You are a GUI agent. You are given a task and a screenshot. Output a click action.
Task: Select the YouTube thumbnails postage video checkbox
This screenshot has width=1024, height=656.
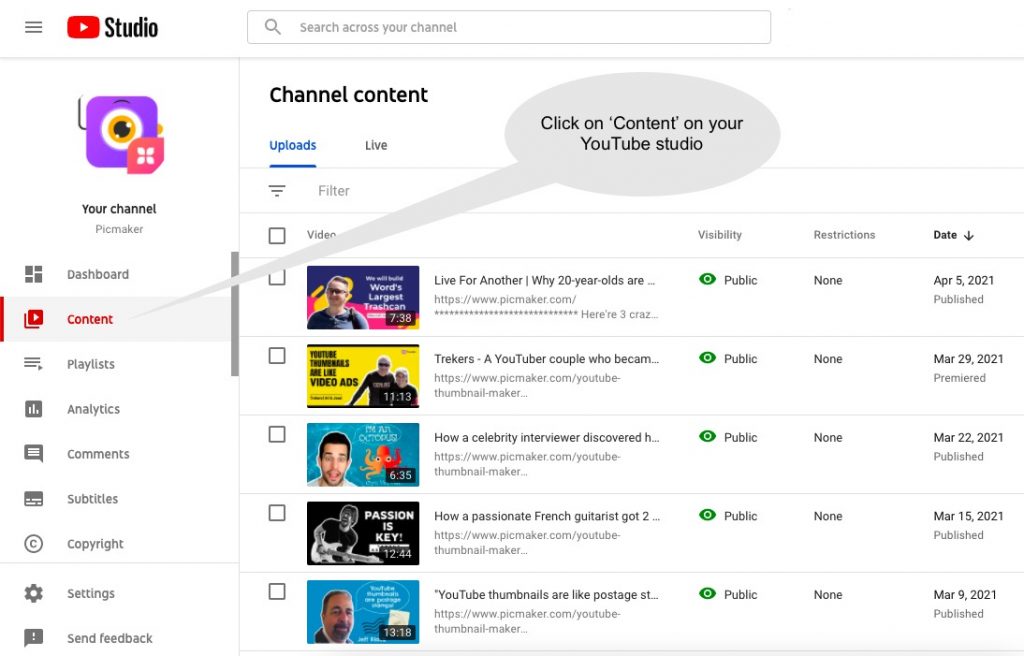(x=277, y=591)
